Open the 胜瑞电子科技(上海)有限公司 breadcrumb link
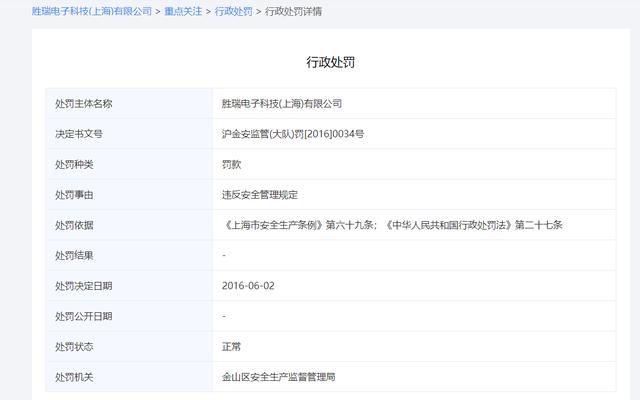640x400 pixels. click(x=92, y=11)
